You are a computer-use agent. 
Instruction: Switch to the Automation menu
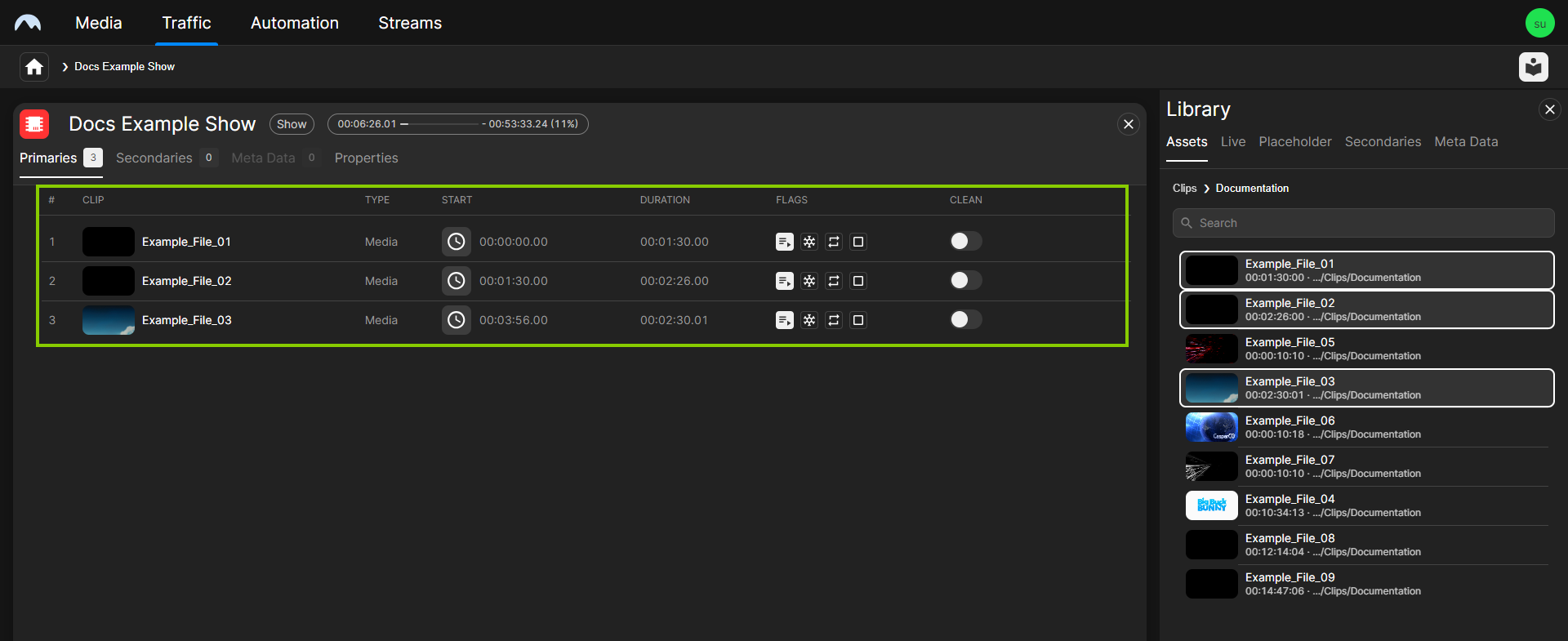(294, 23)
